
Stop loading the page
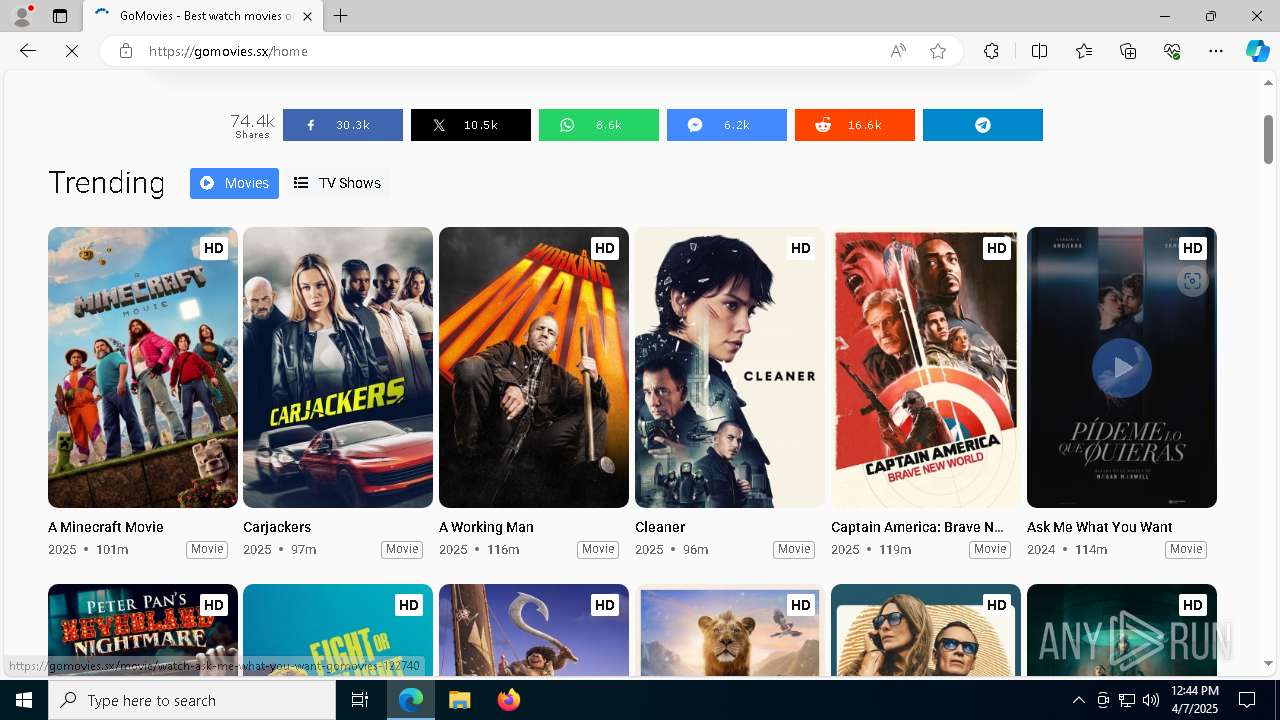point(72,51)
